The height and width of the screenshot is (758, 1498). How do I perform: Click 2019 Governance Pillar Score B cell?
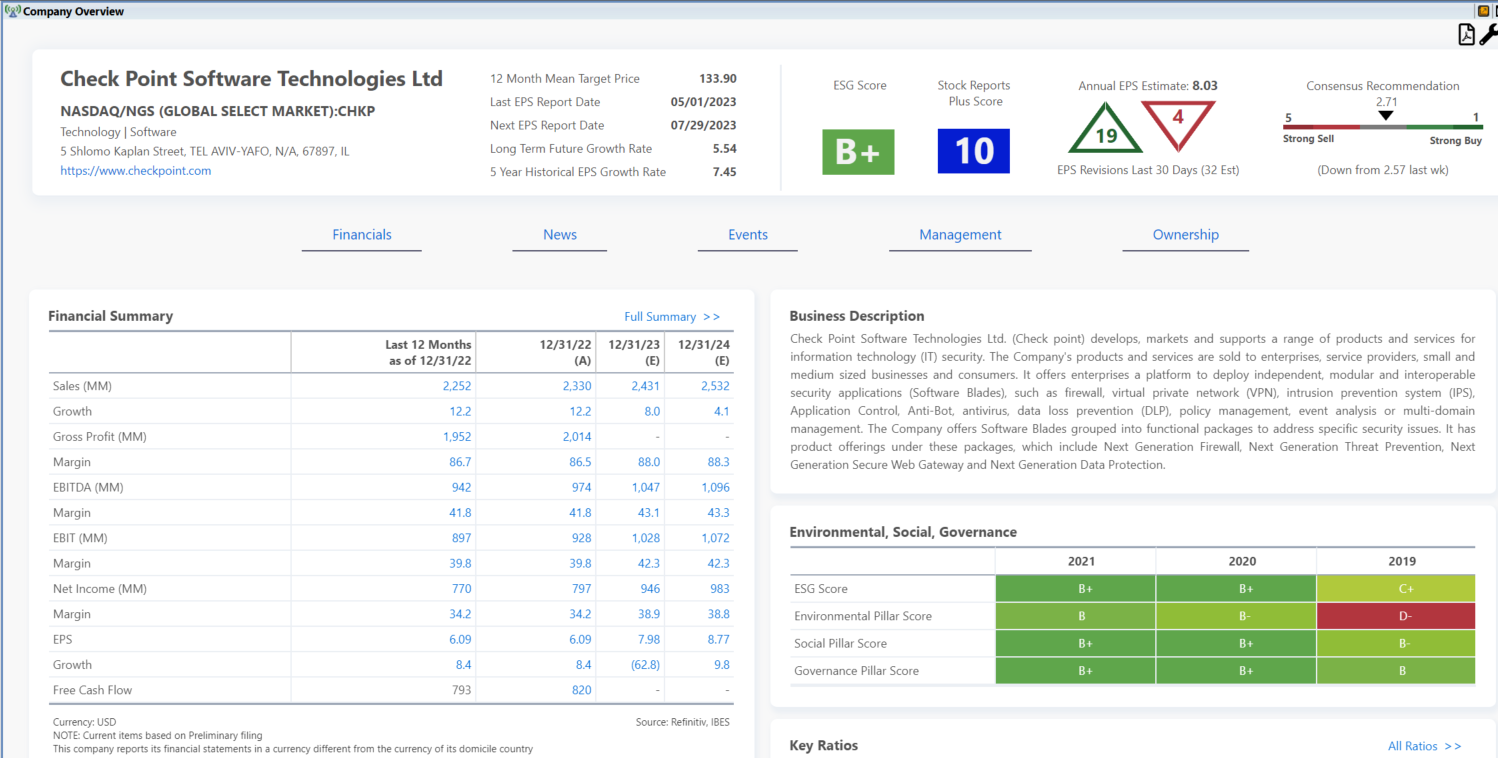[x=1396, y=670]
